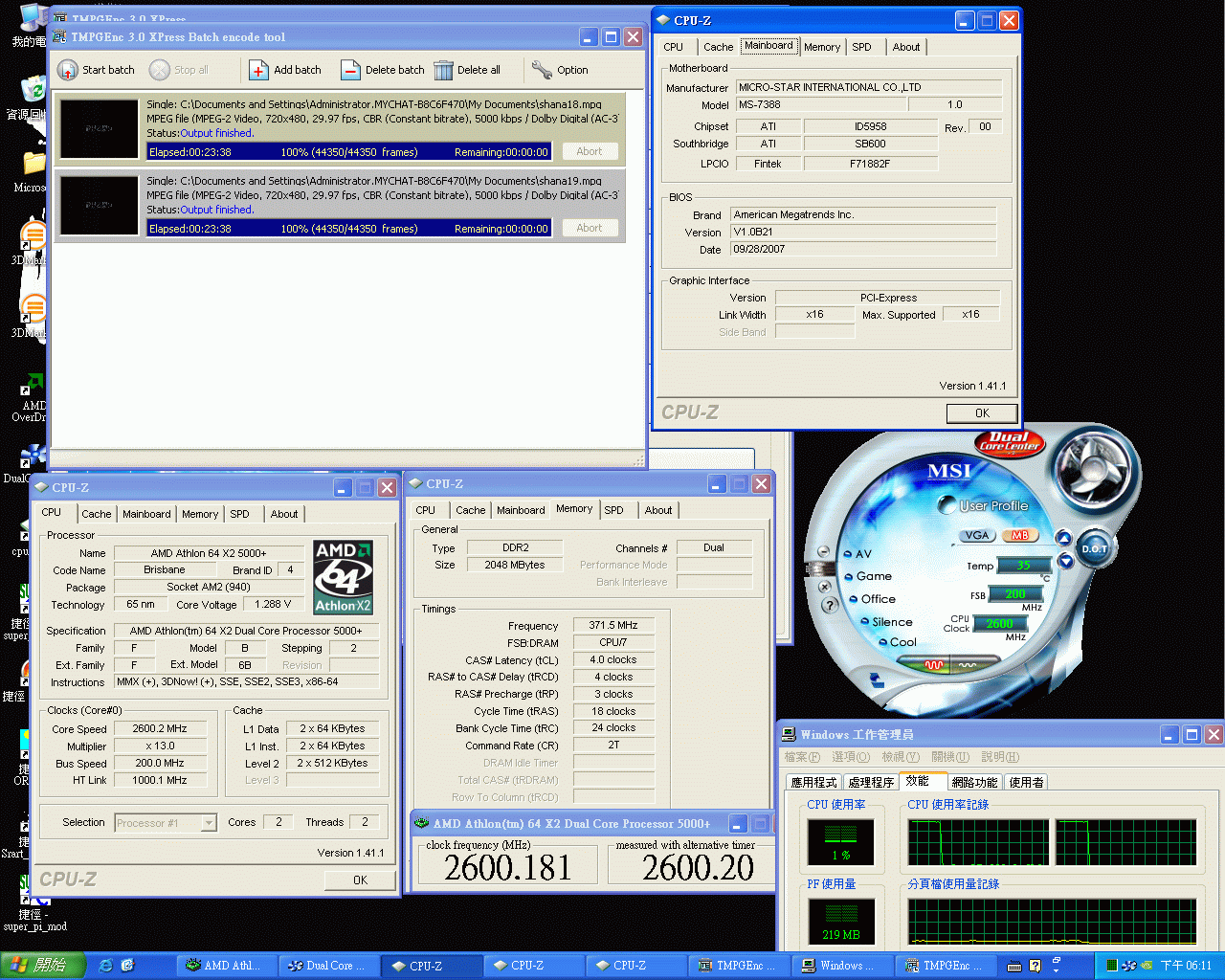Image resolution: width=1225 pixels, height=980 pixels.
Task: Click the Delete all toolbar icon
Action: pyautogui.click(x=443, y=70)
